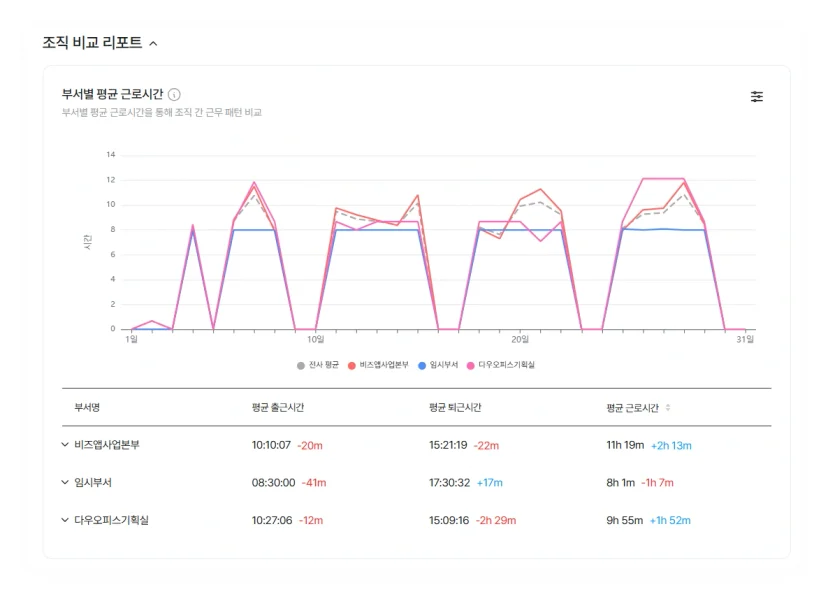The height and width of the screenshot is (594, 828).
Task: Select 08:30:00 start time value
Action: [273, 483]
